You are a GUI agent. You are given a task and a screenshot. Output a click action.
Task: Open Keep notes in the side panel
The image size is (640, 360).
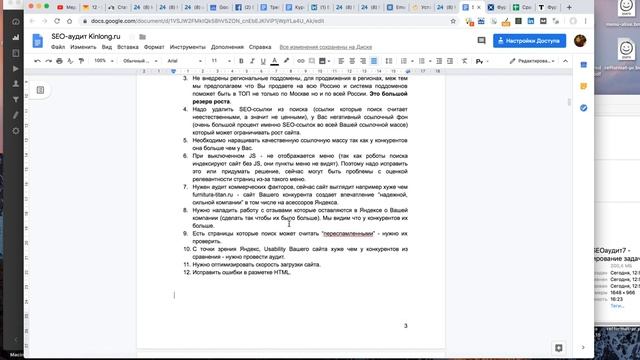[584, 86]
